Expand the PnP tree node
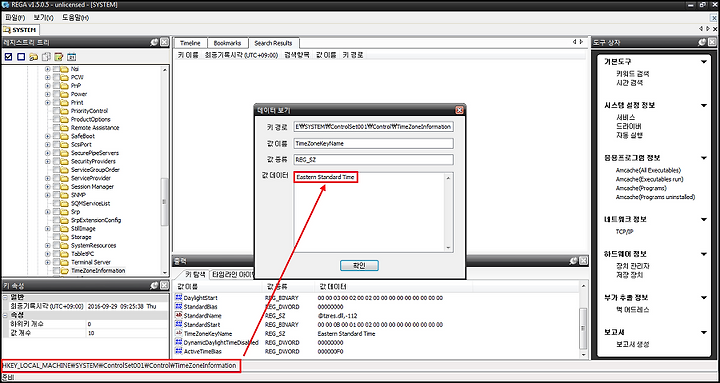720x383 pixels. point(48,85)
